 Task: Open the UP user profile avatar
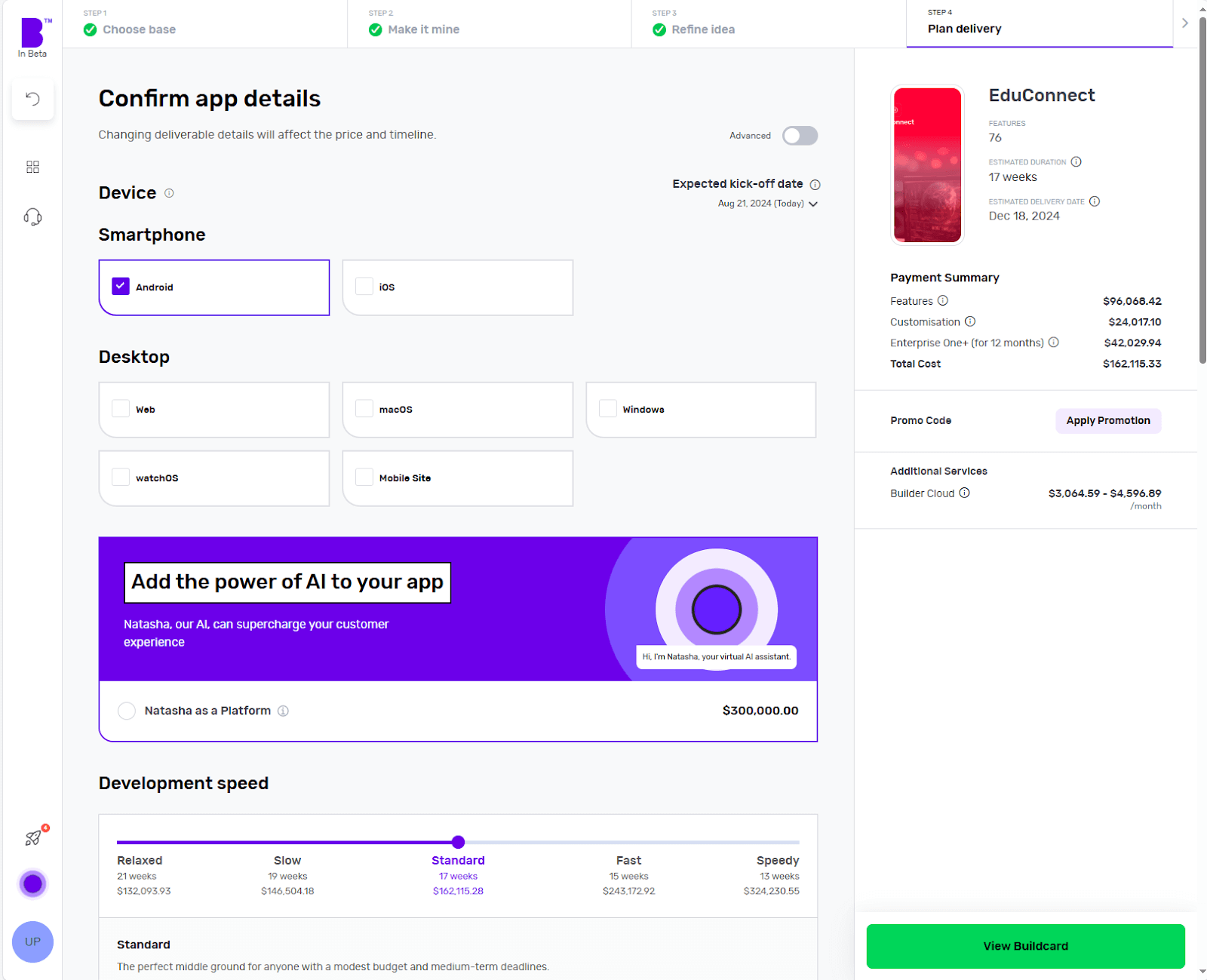32,942
